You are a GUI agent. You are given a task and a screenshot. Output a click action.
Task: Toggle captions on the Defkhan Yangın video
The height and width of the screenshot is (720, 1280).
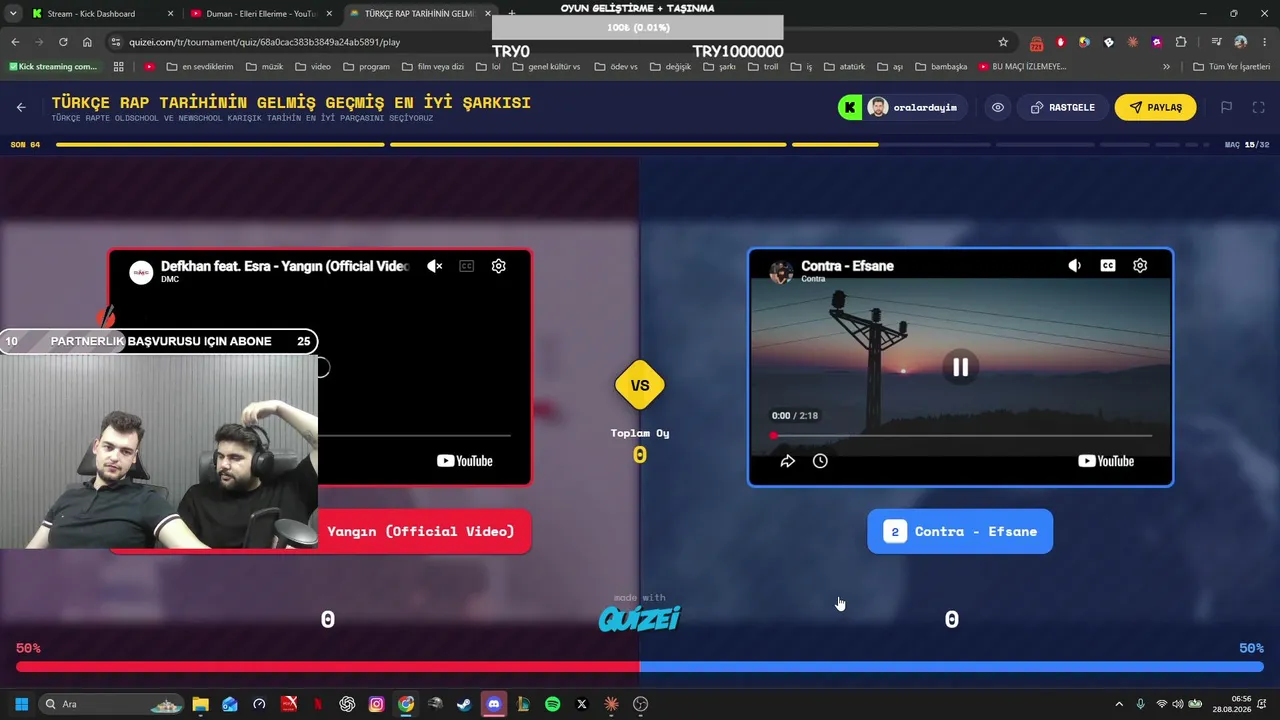[x=466, y=266]
